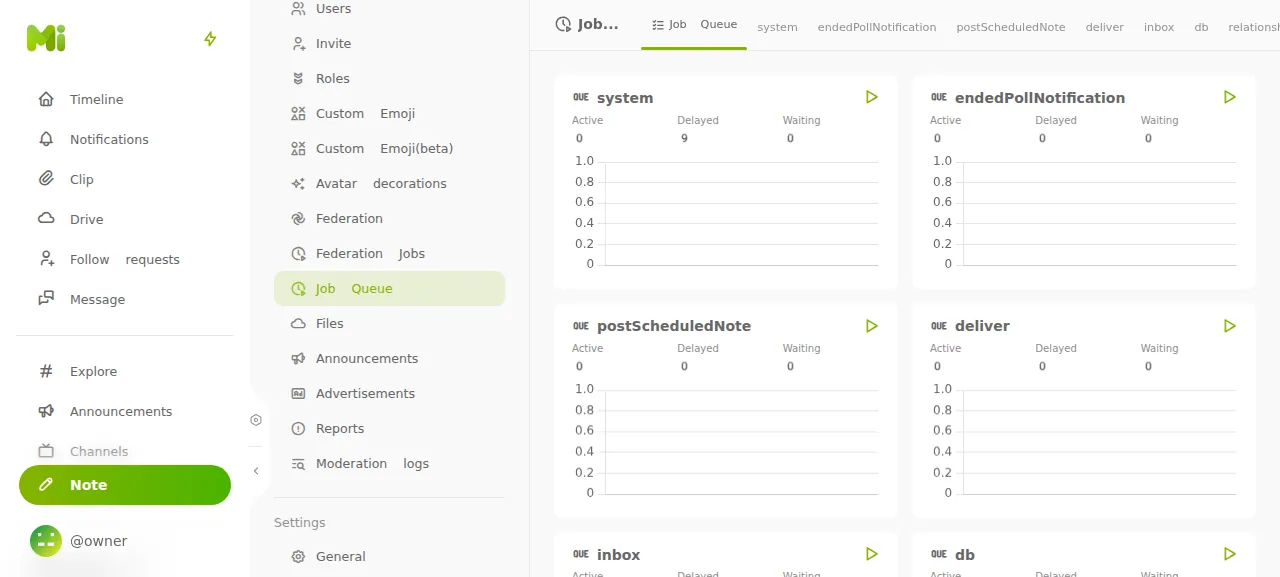Viewport: 1280px width, 577px height.
Task: Open the Custom Emoji(beta) admin page
Action: pos(389,149)
